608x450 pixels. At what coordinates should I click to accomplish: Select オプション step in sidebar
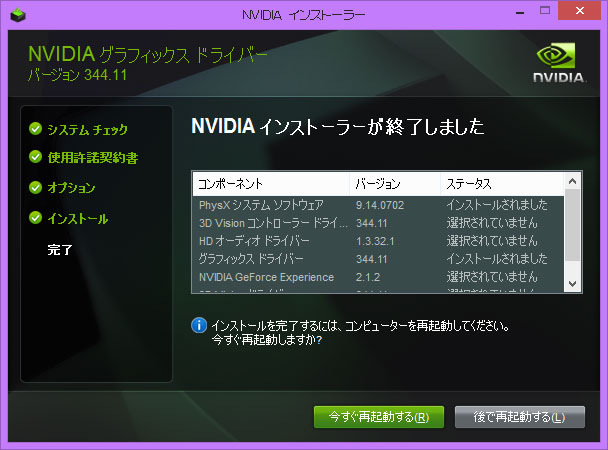coord(71,188)
